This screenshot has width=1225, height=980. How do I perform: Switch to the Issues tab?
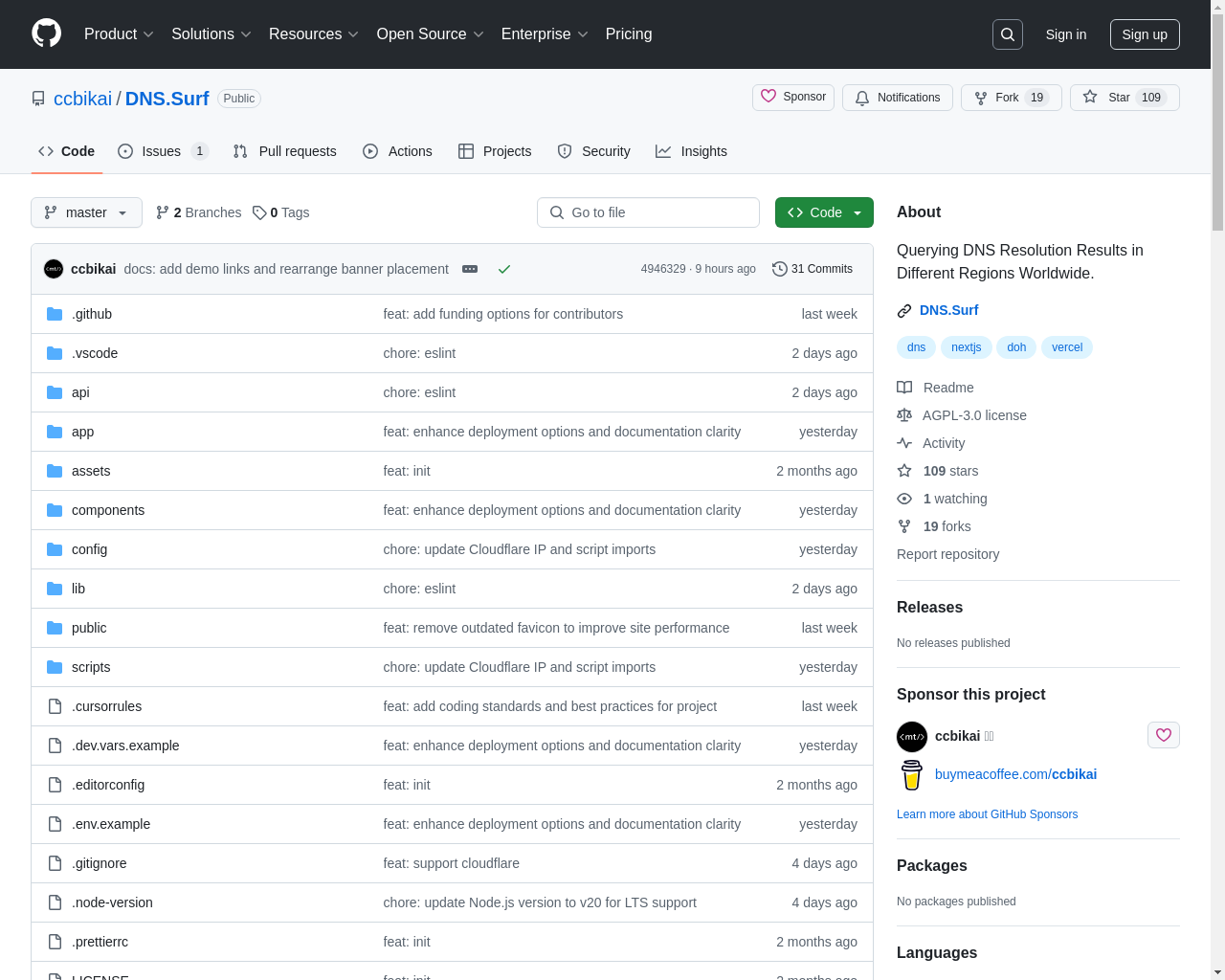[x=163, y=151]
